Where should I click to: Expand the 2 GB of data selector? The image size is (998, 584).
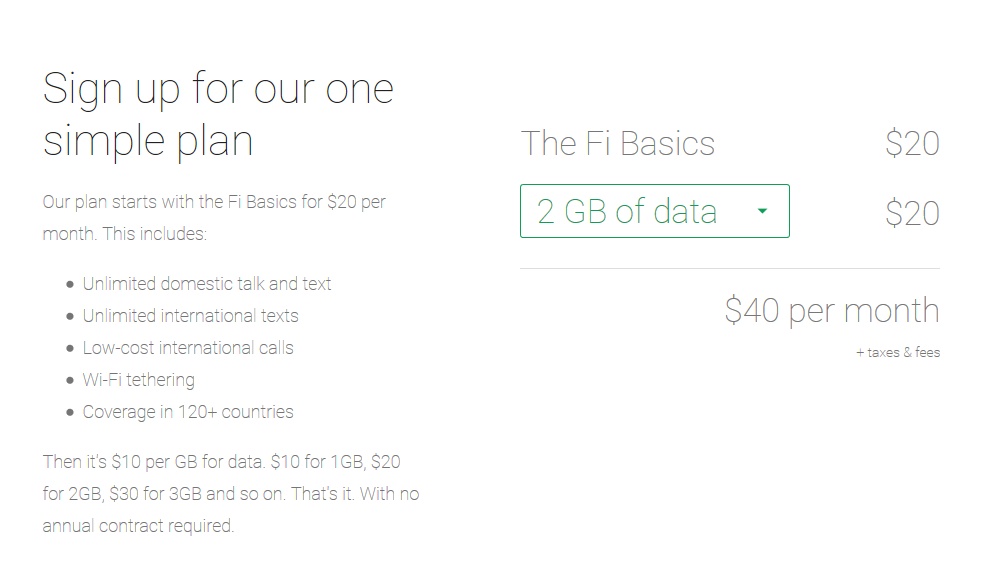click(x=654, y=211)
